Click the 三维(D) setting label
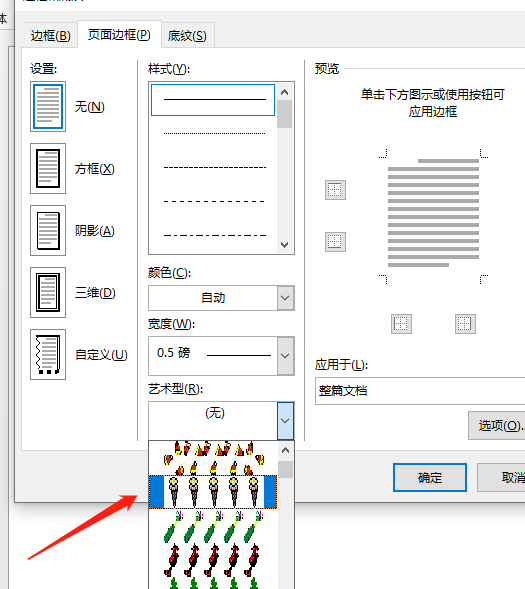Screen dimensions: 525x589 coord(95,293)
